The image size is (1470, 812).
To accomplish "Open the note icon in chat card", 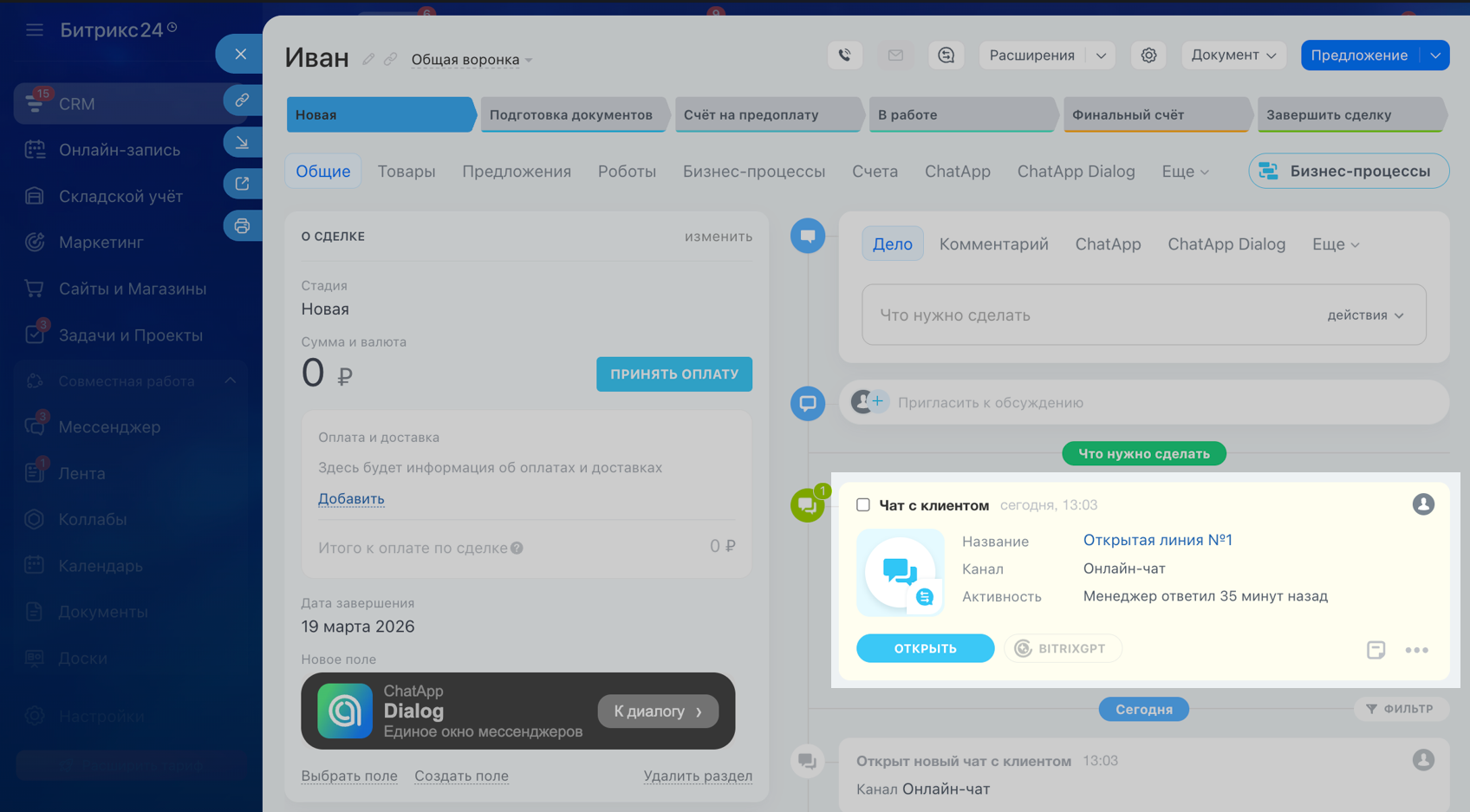I will tap(1376, 650).
